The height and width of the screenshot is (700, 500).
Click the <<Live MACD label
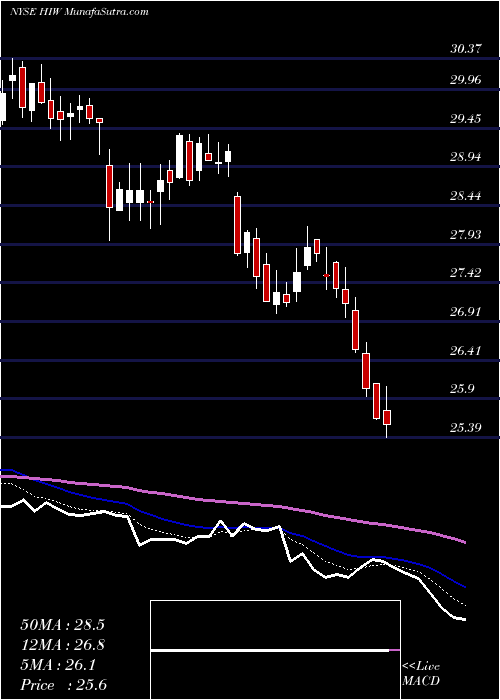(421, 673)
